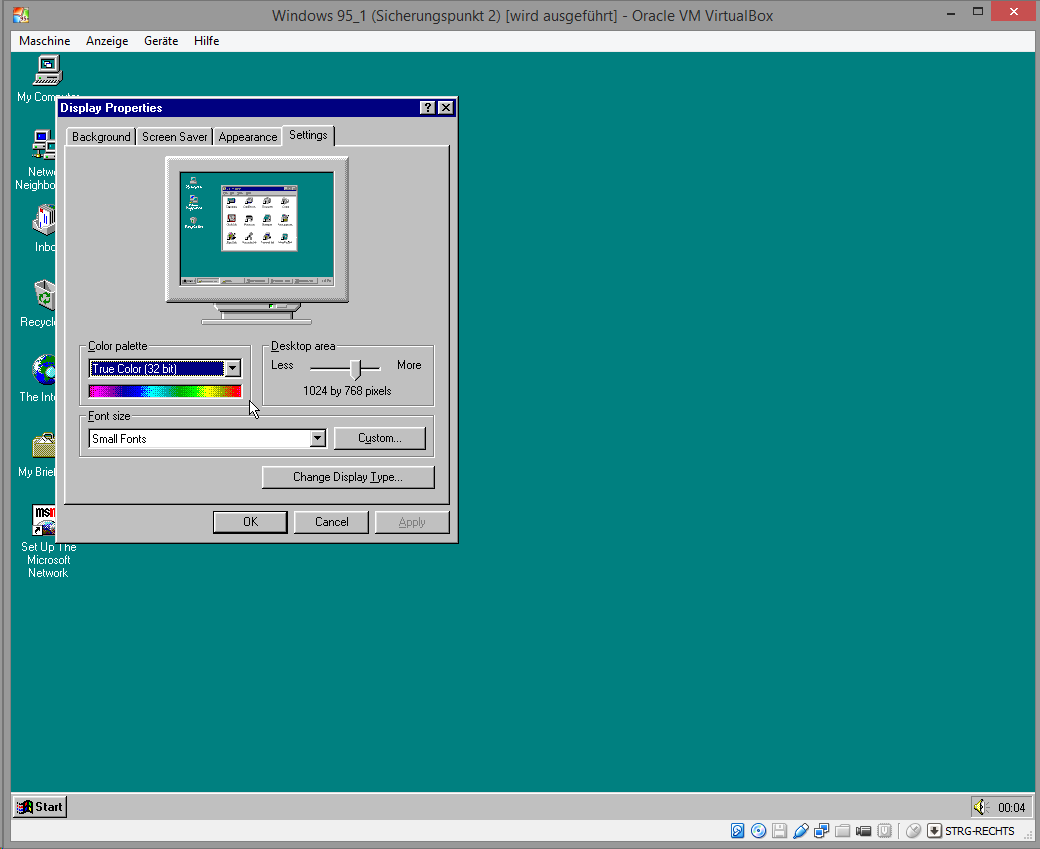Click the Display Properties help question-mark button

[428, 107]
